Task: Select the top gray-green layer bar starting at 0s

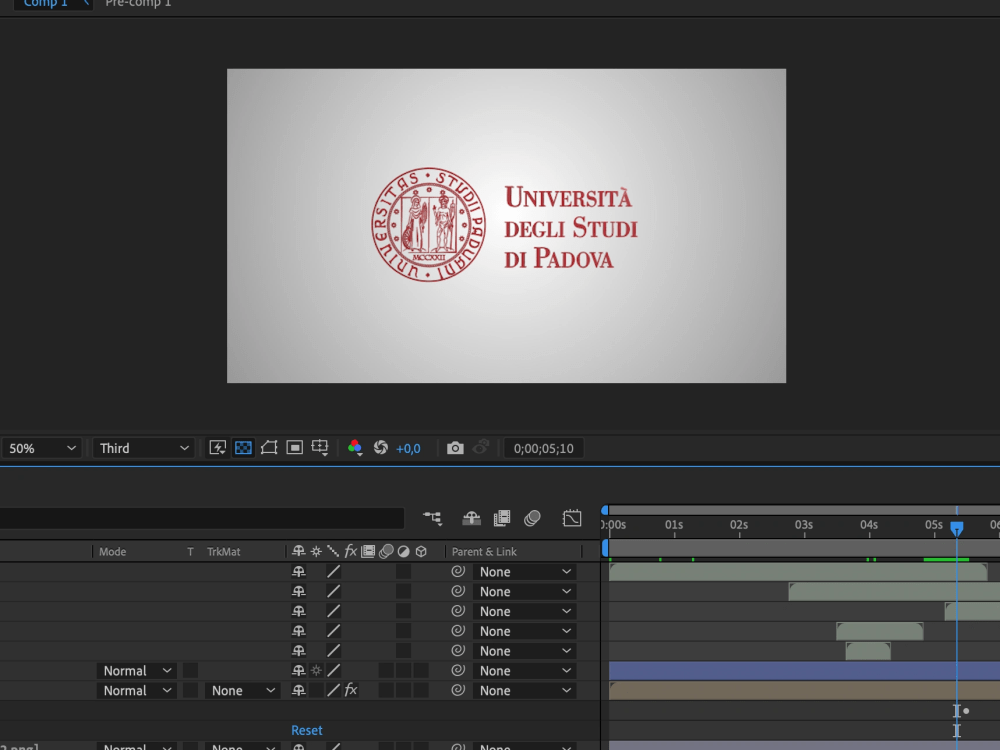Action: click(798, 572)
